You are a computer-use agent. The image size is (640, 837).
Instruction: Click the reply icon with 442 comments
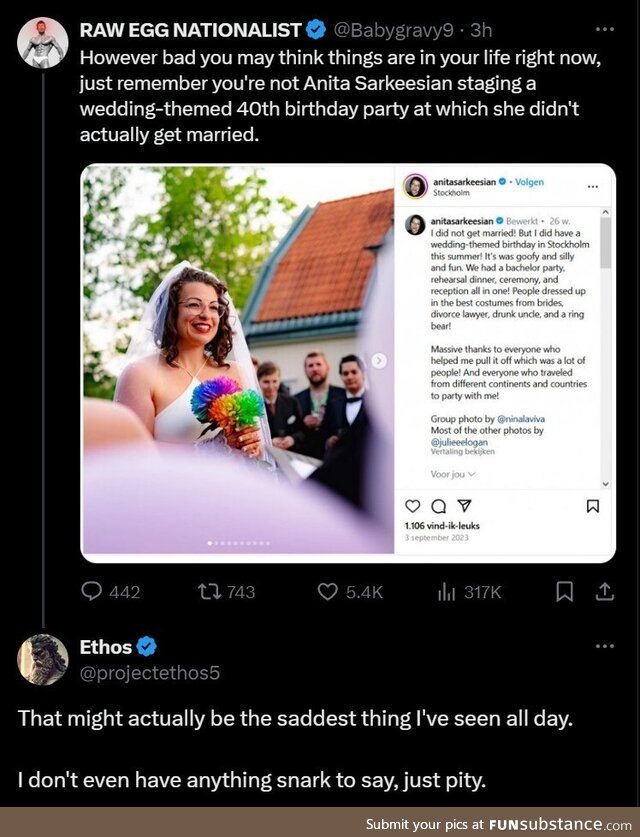pos(92,592)
